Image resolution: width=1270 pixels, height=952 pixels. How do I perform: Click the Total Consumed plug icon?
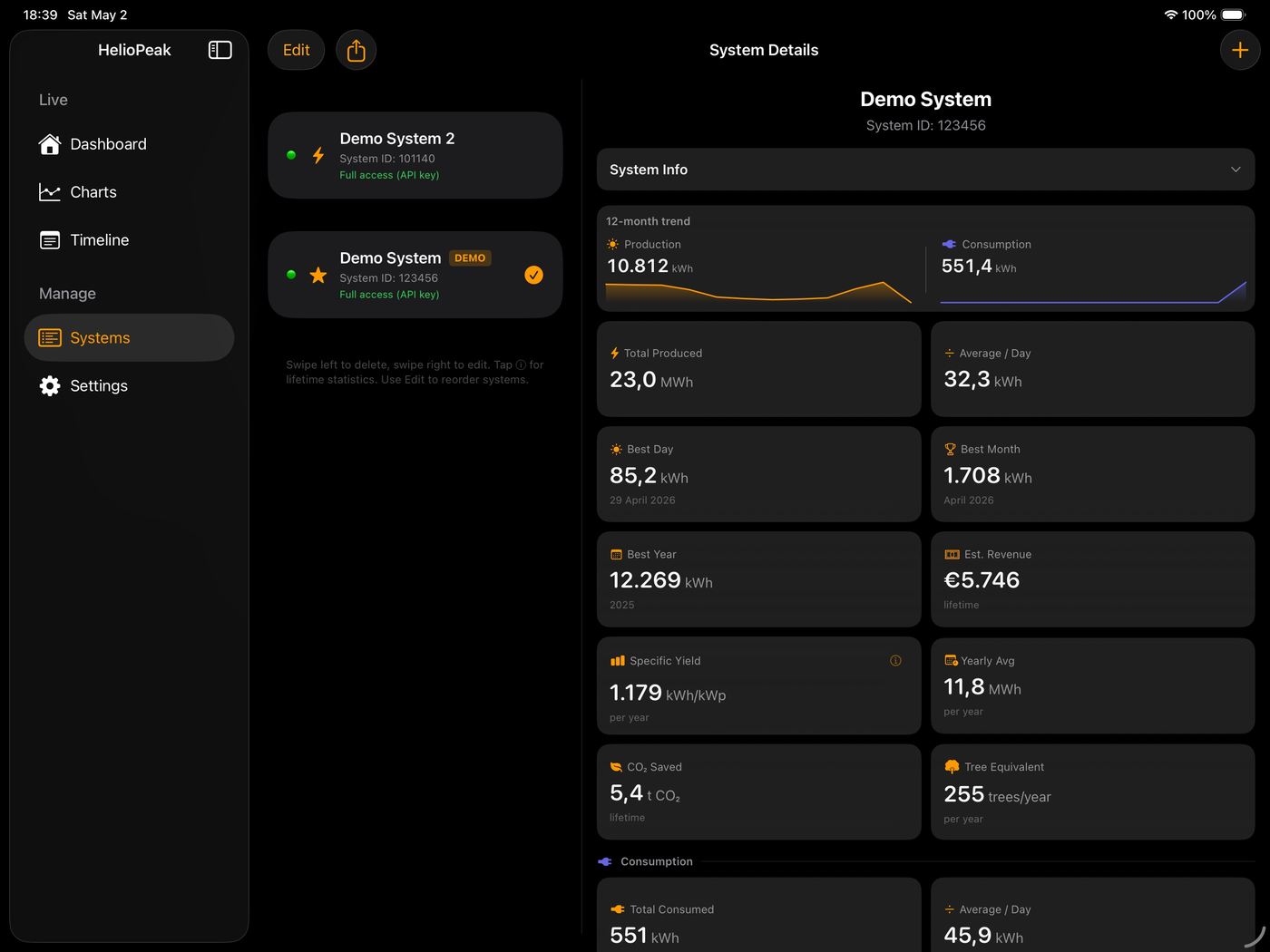coord(618,909)
